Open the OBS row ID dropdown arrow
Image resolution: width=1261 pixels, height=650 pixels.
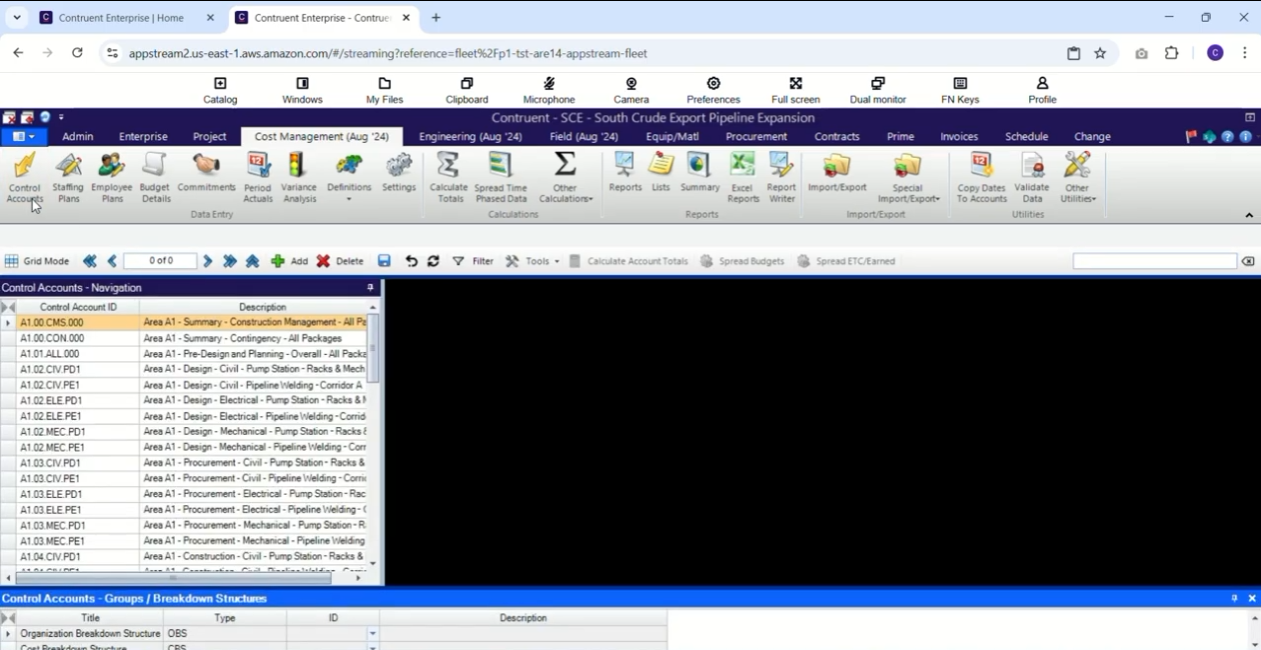click(373, 634)
